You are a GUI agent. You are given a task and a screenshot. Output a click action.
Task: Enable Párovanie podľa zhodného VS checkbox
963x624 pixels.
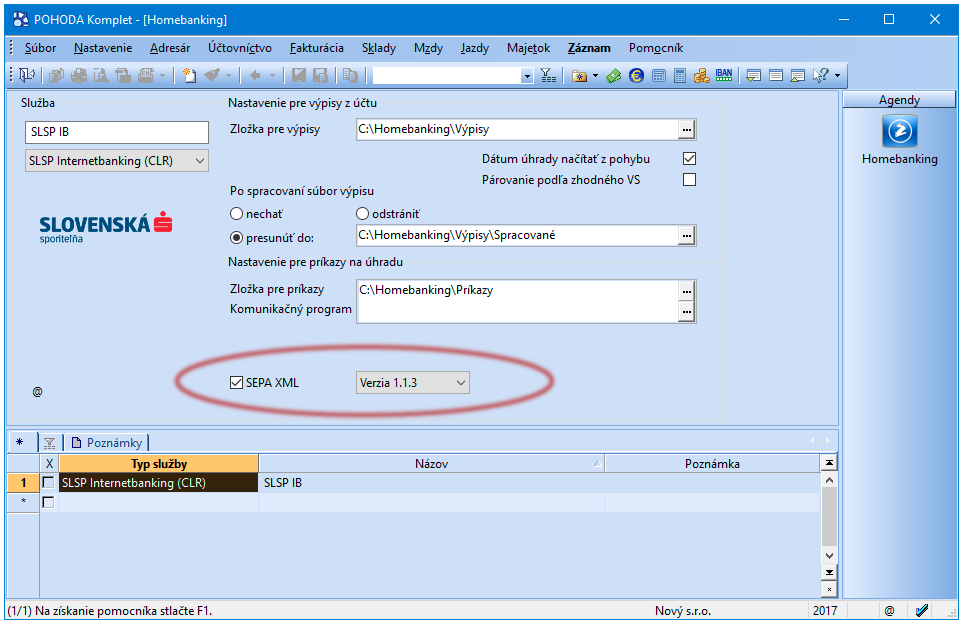[x=690, y=180]
